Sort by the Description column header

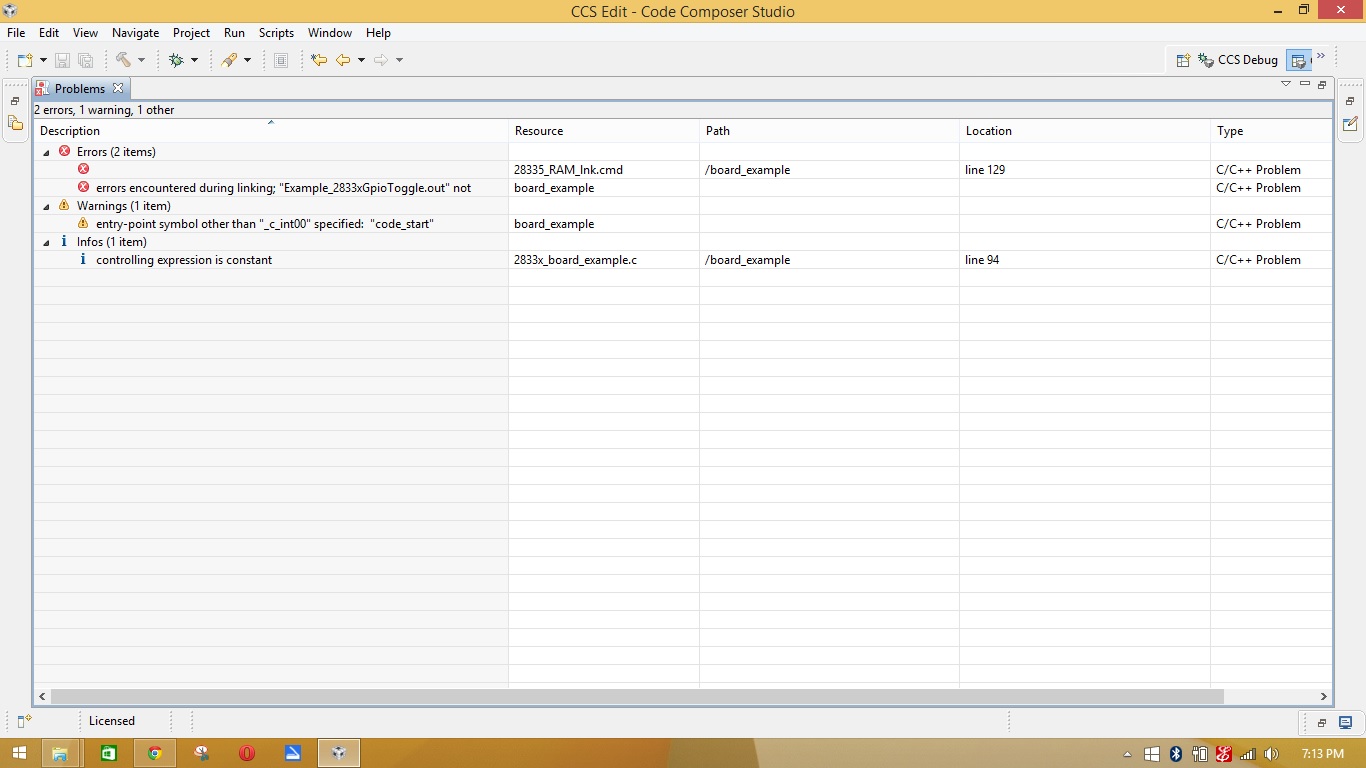(x=271, y=131)
